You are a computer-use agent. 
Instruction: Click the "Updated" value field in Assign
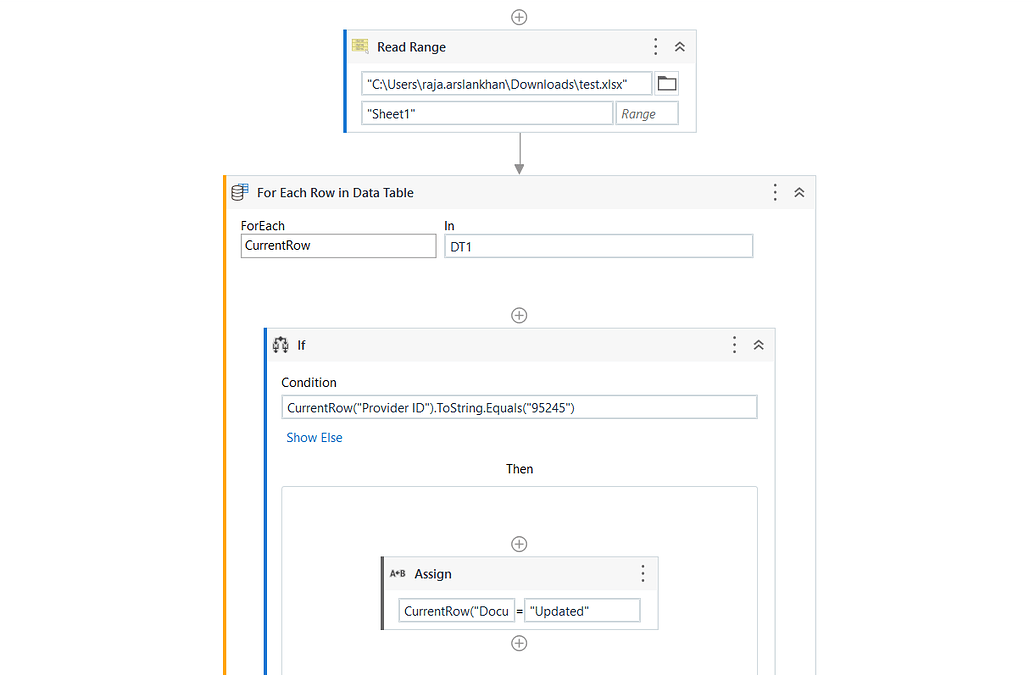(x=582, y=611)
